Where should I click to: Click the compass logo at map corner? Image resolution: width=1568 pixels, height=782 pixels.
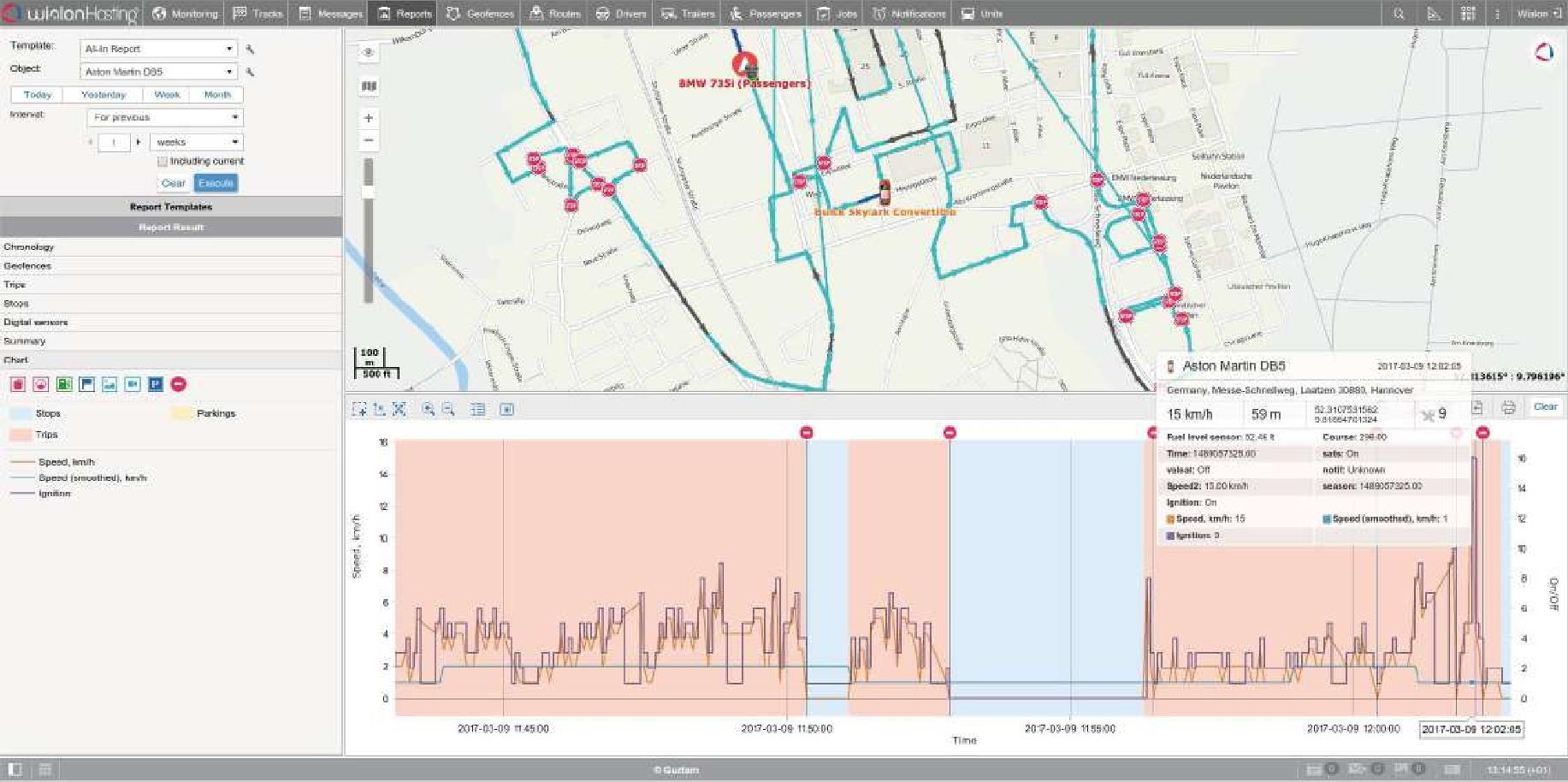coord(1544,52)
